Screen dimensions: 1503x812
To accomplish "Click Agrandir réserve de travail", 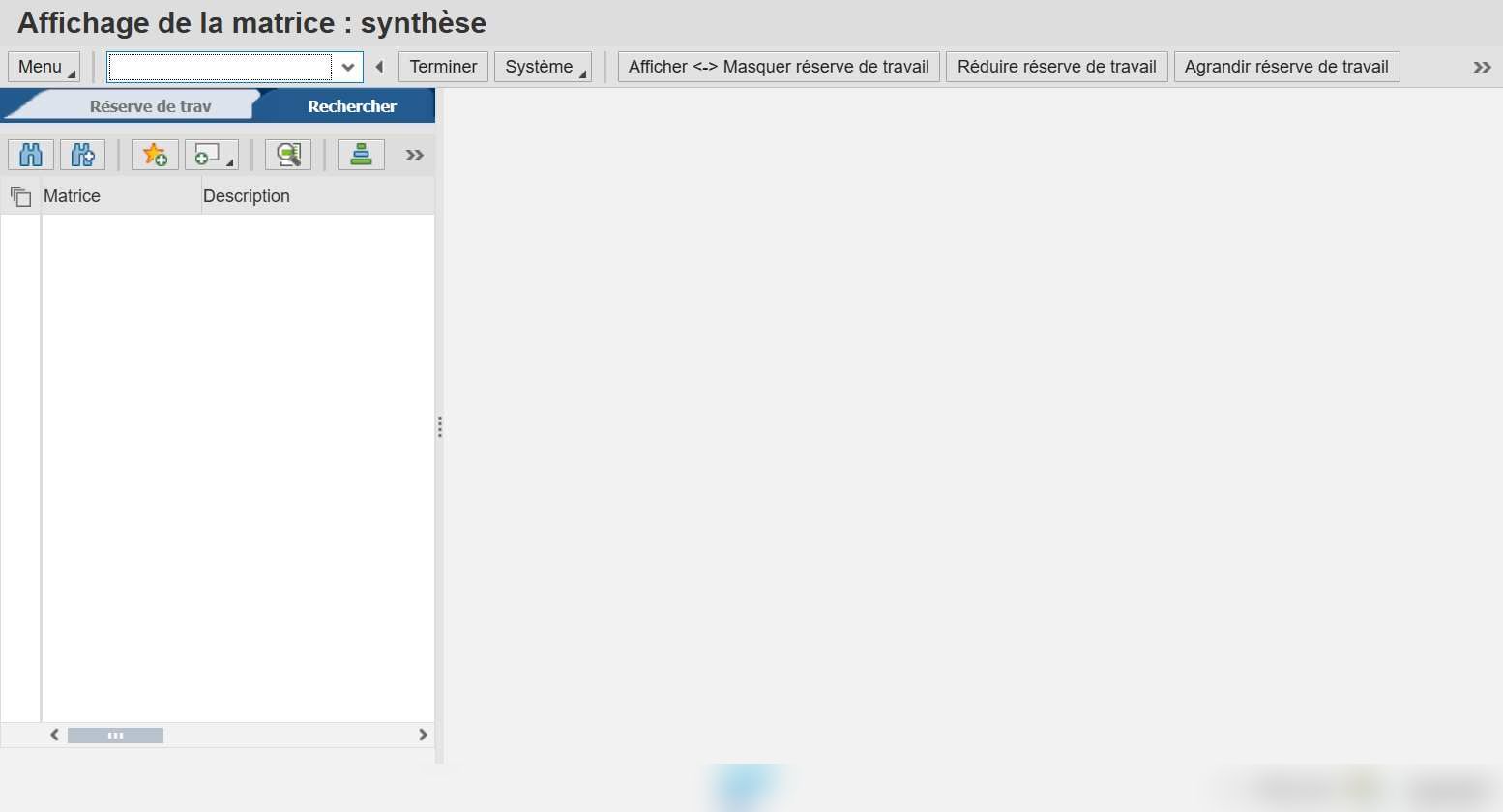I will (x=1286, y=67).
